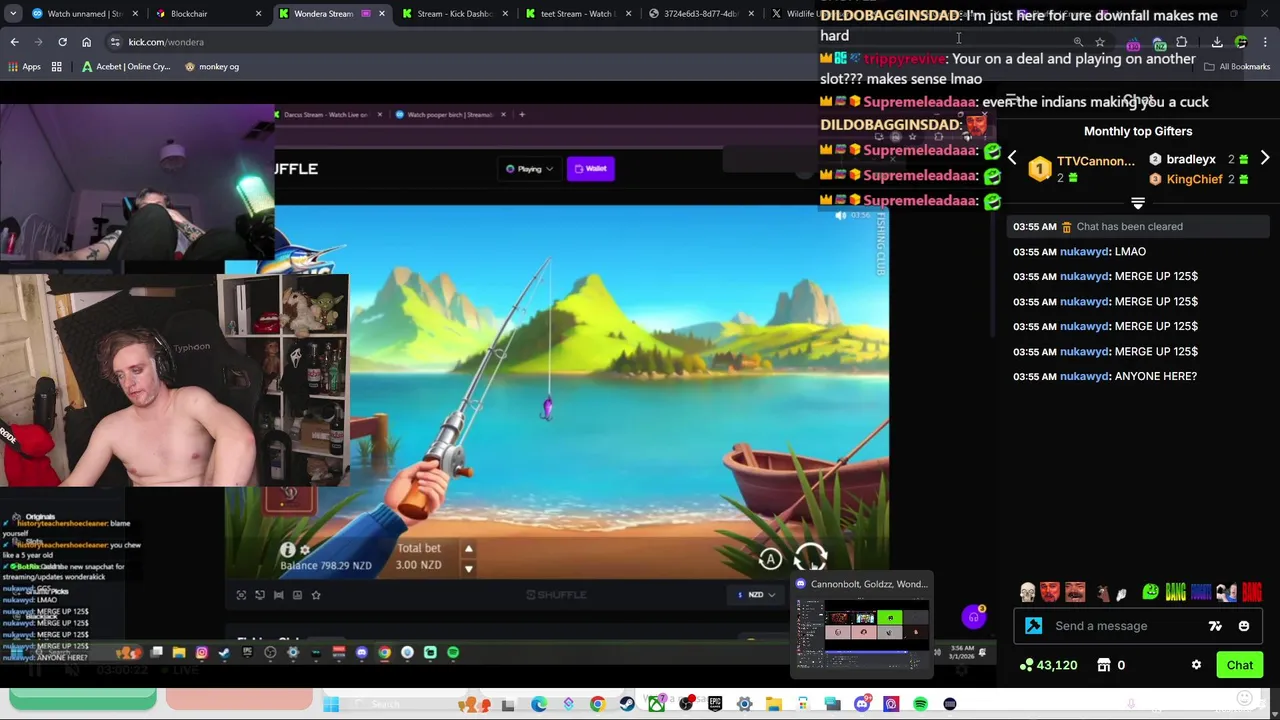Go back with browser back arrow

click(x=14, y=42)
